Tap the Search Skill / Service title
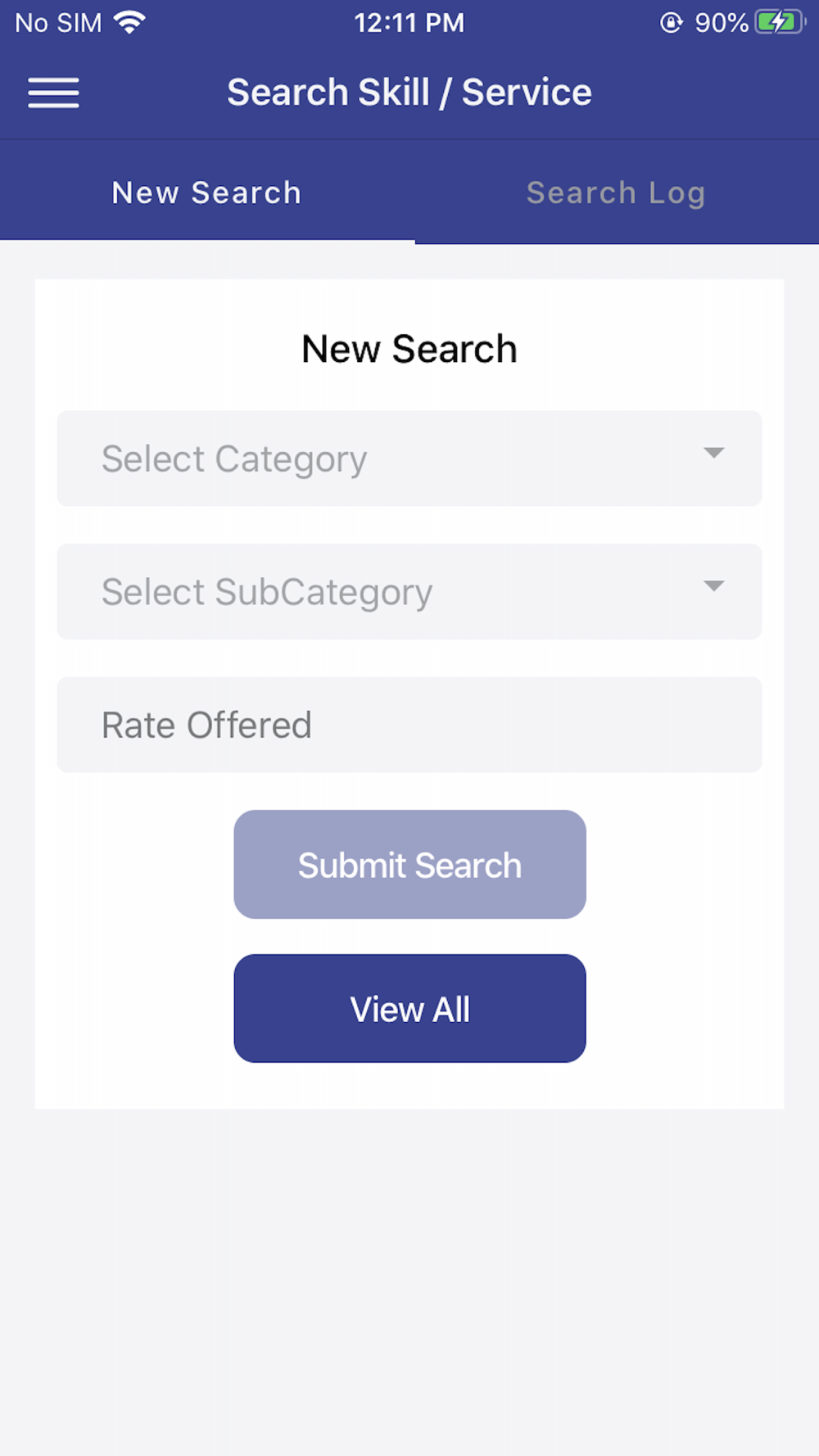This screenshot has height=1456, width=819. (x=409, y=93)
